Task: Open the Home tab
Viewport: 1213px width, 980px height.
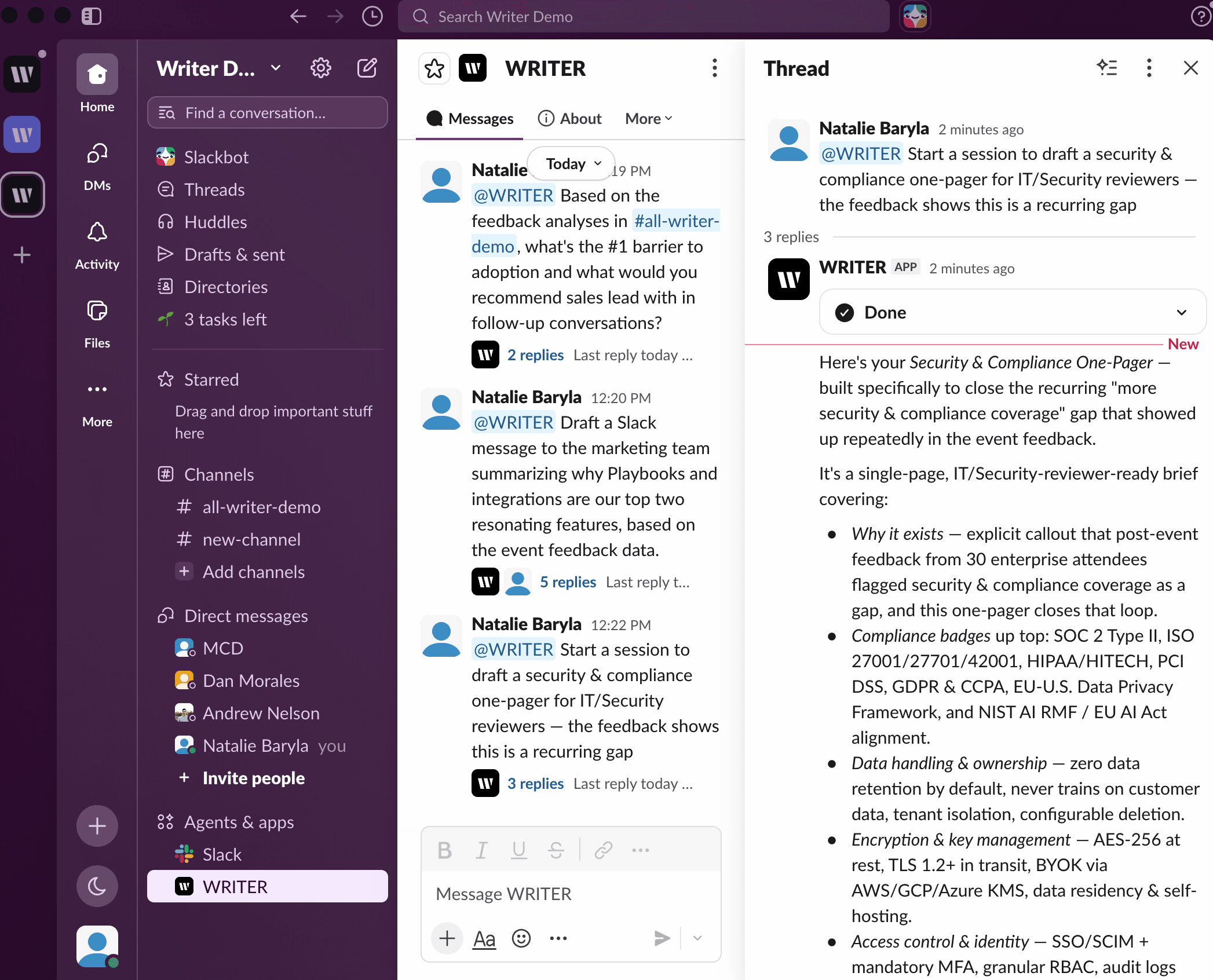Action: click(97, 84)
